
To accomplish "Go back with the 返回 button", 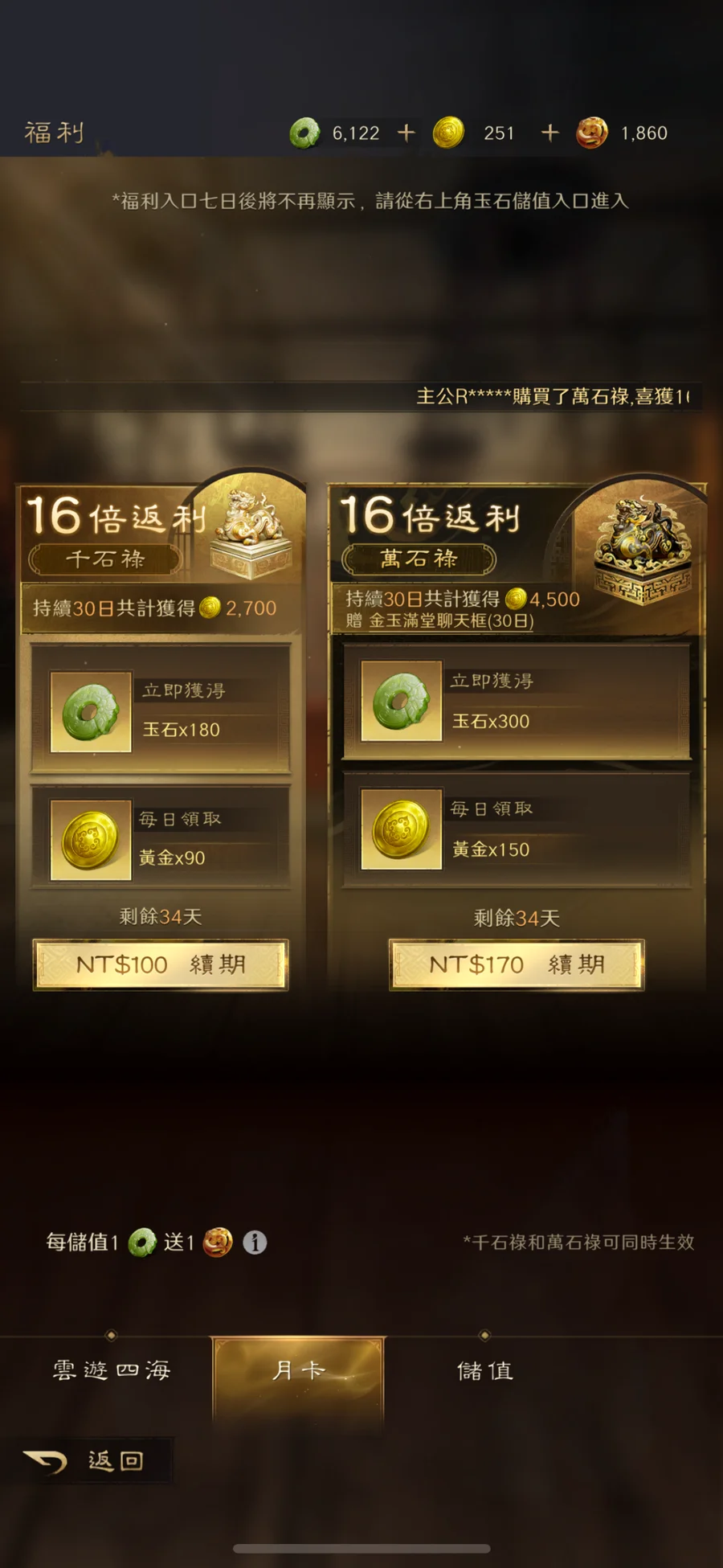I will click(87, 1460).
